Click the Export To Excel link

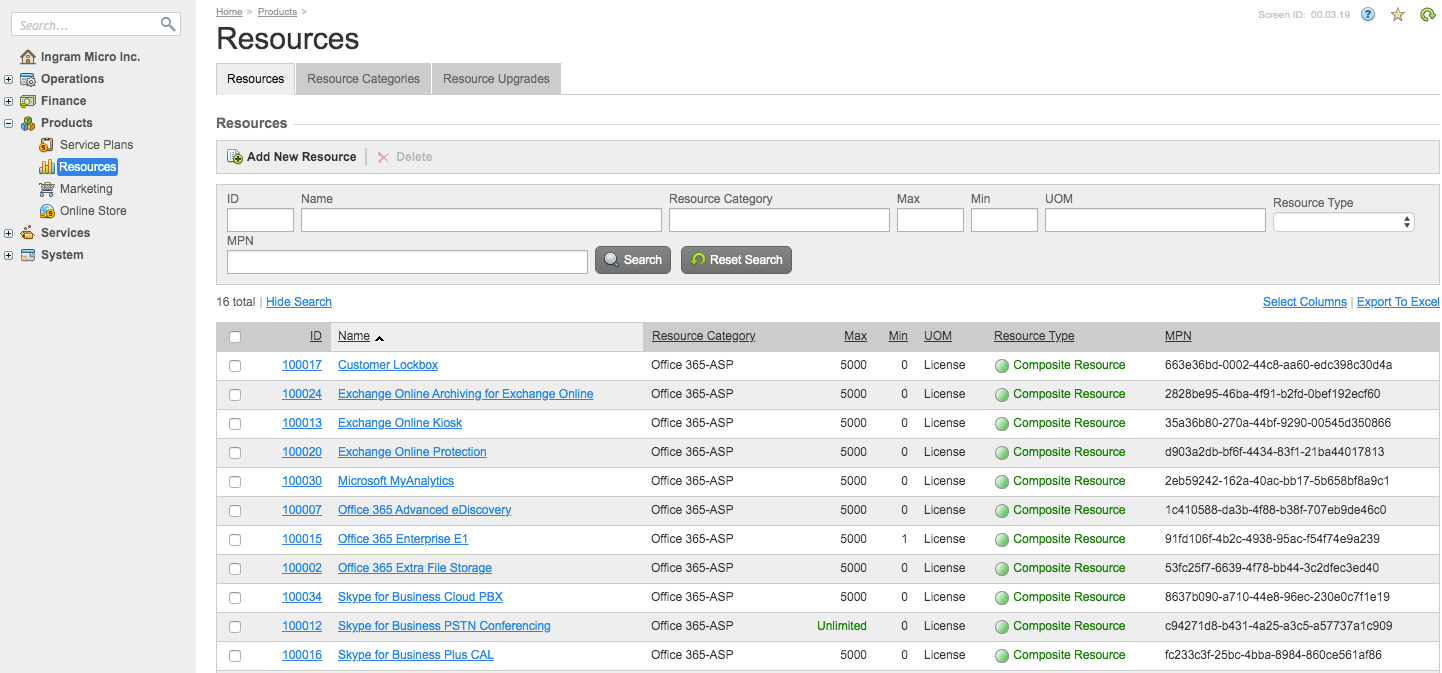(1398, 302)
